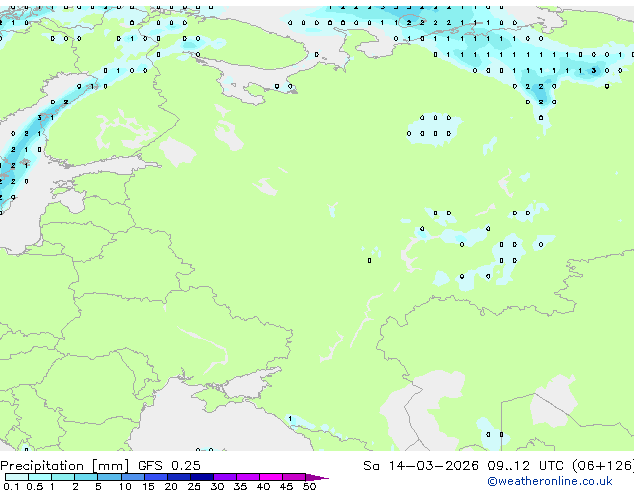634x490 pixels.
Task: Click the '20' legend scale label
Action: point(171,486)
